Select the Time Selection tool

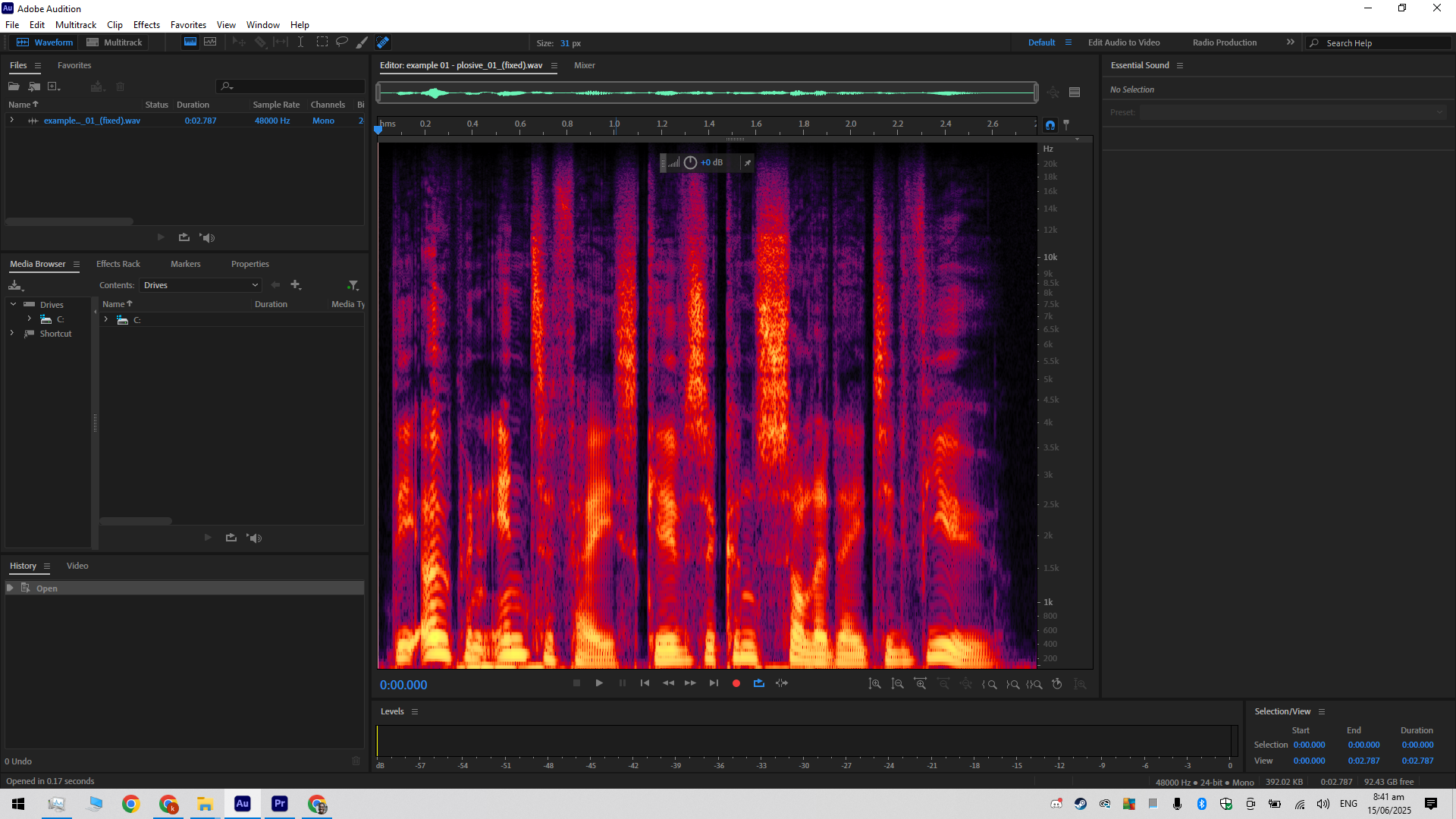tap(301, 42)
